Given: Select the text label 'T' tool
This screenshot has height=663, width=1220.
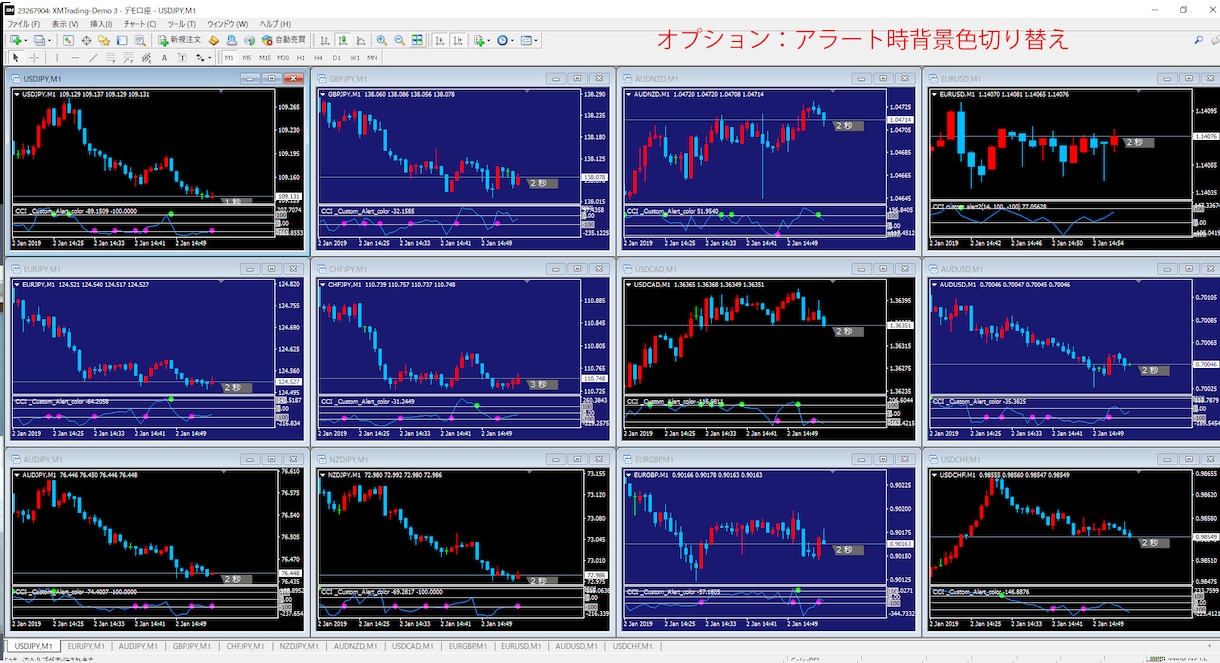Looking at the screenshot, I should tap(182, 57).
